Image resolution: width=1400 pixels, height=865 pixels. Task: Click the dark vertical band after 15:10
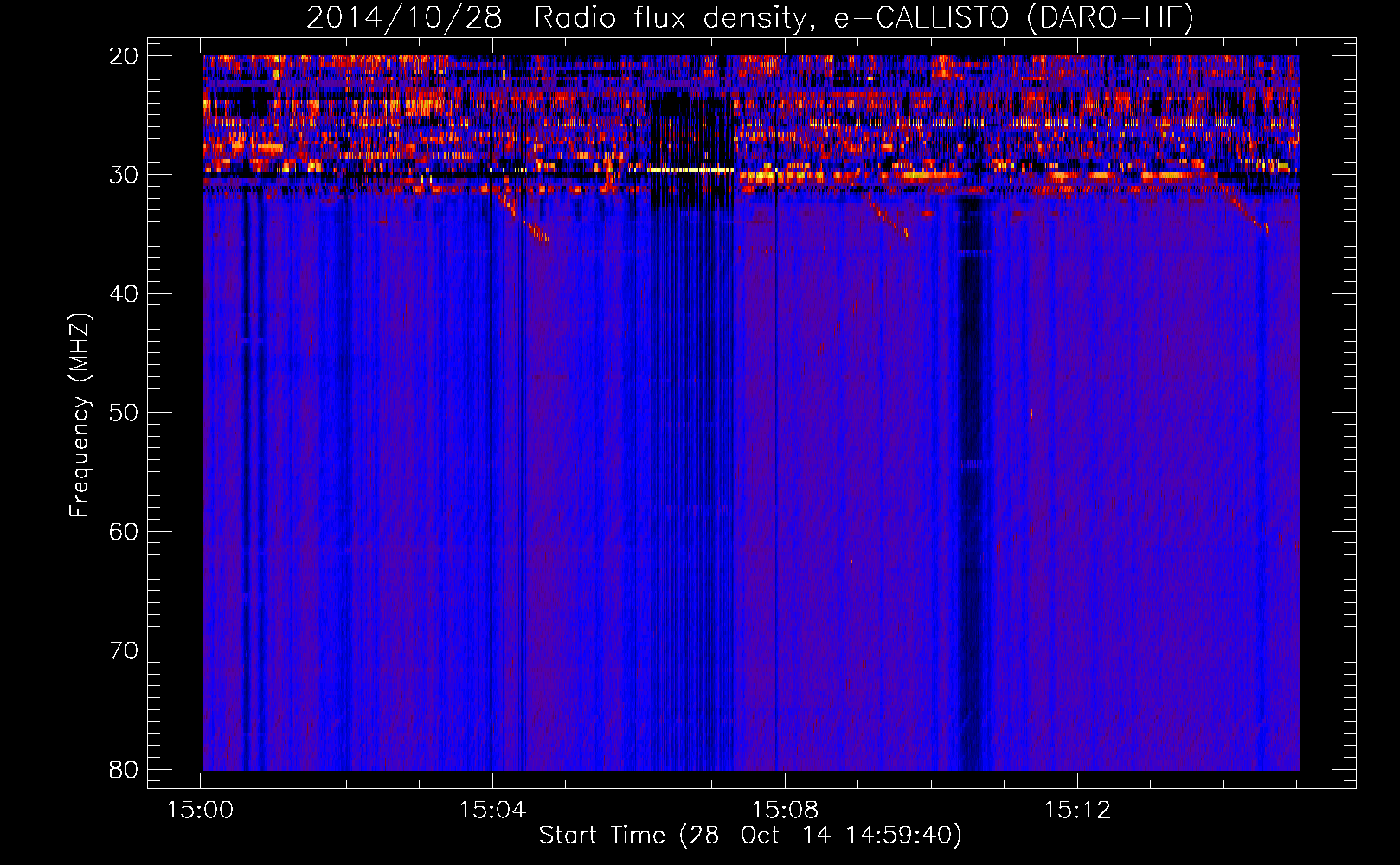971,484
